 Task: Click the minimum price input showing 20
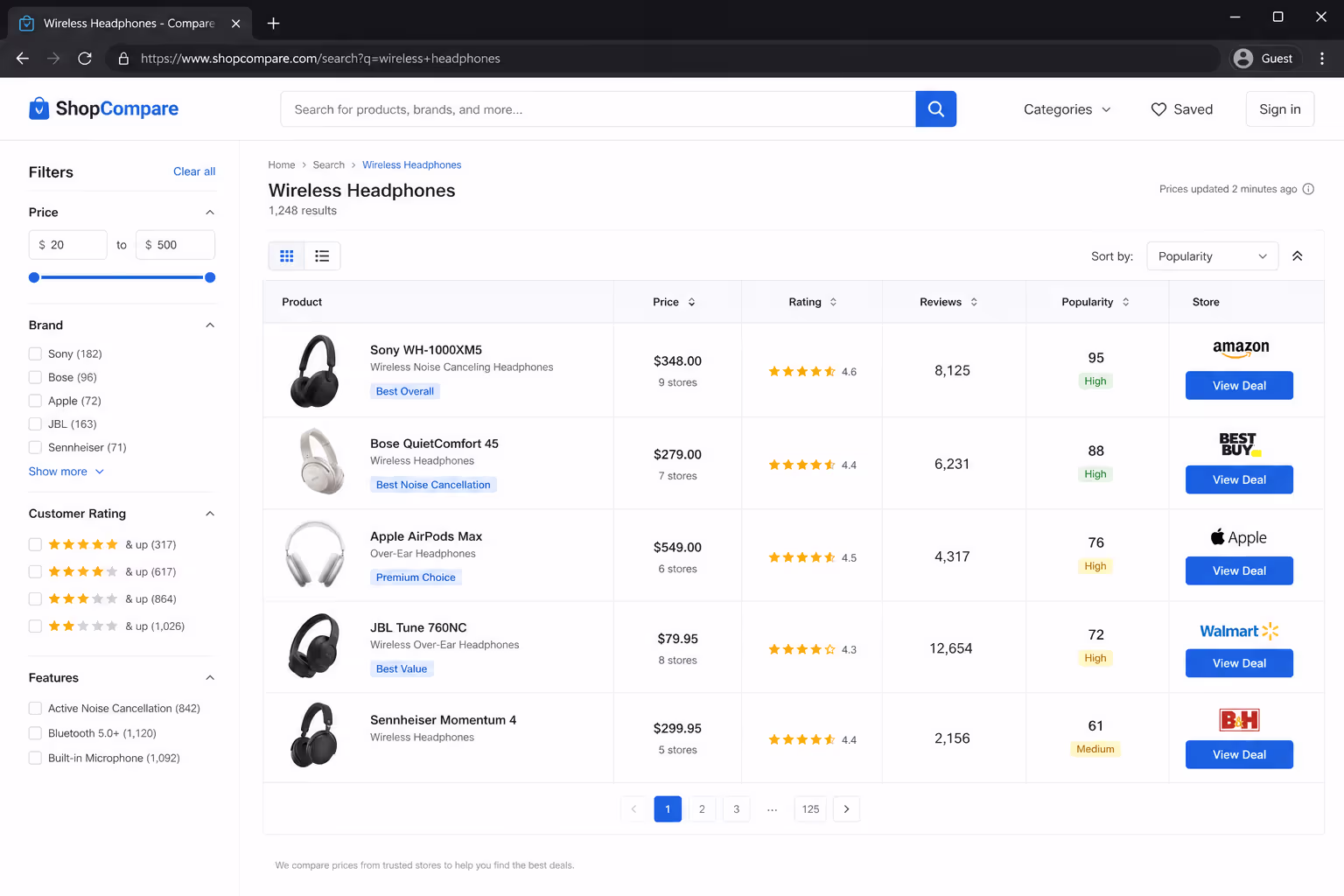coord(68,245)
